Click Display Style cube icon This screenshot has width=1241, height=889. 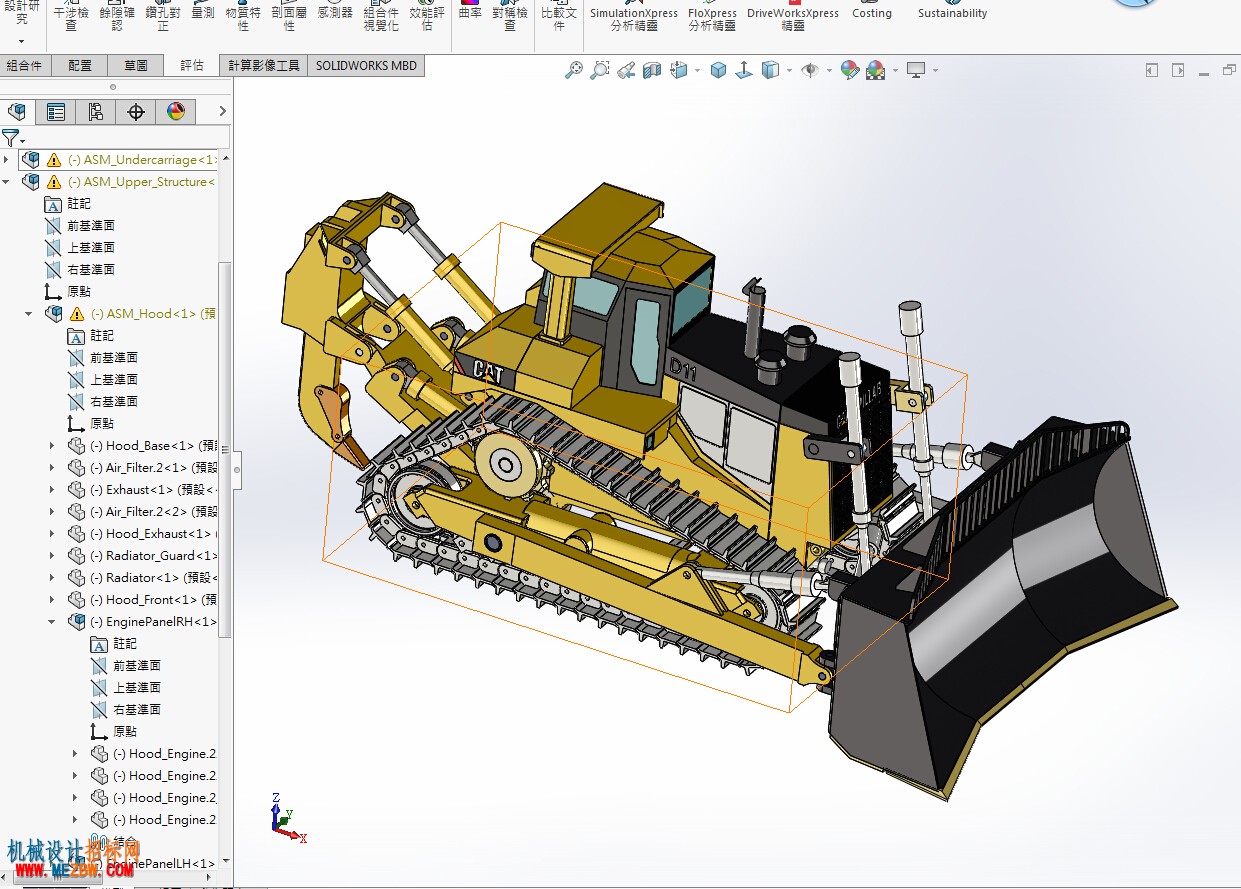pyautogui.click(x=771, y=70)
